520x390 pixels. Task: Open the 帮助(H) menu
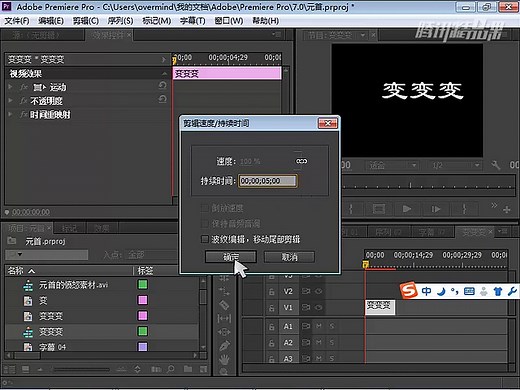(x=265, y=21)
